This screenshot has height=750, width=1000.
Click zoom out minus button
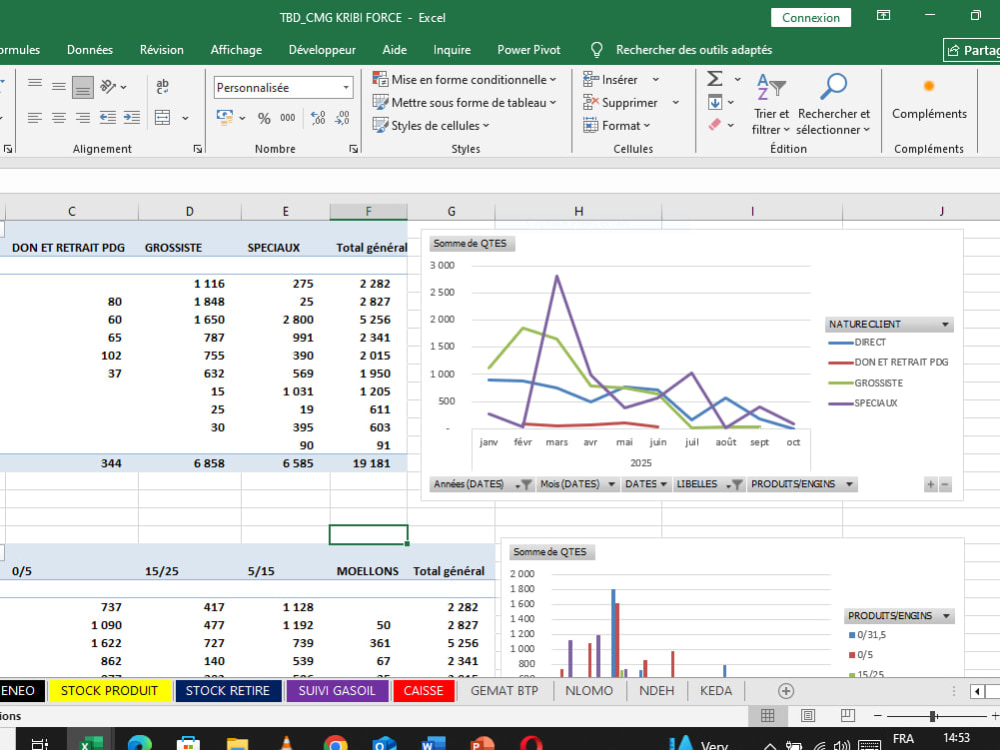pyautogui.click(x=878, y=716)
